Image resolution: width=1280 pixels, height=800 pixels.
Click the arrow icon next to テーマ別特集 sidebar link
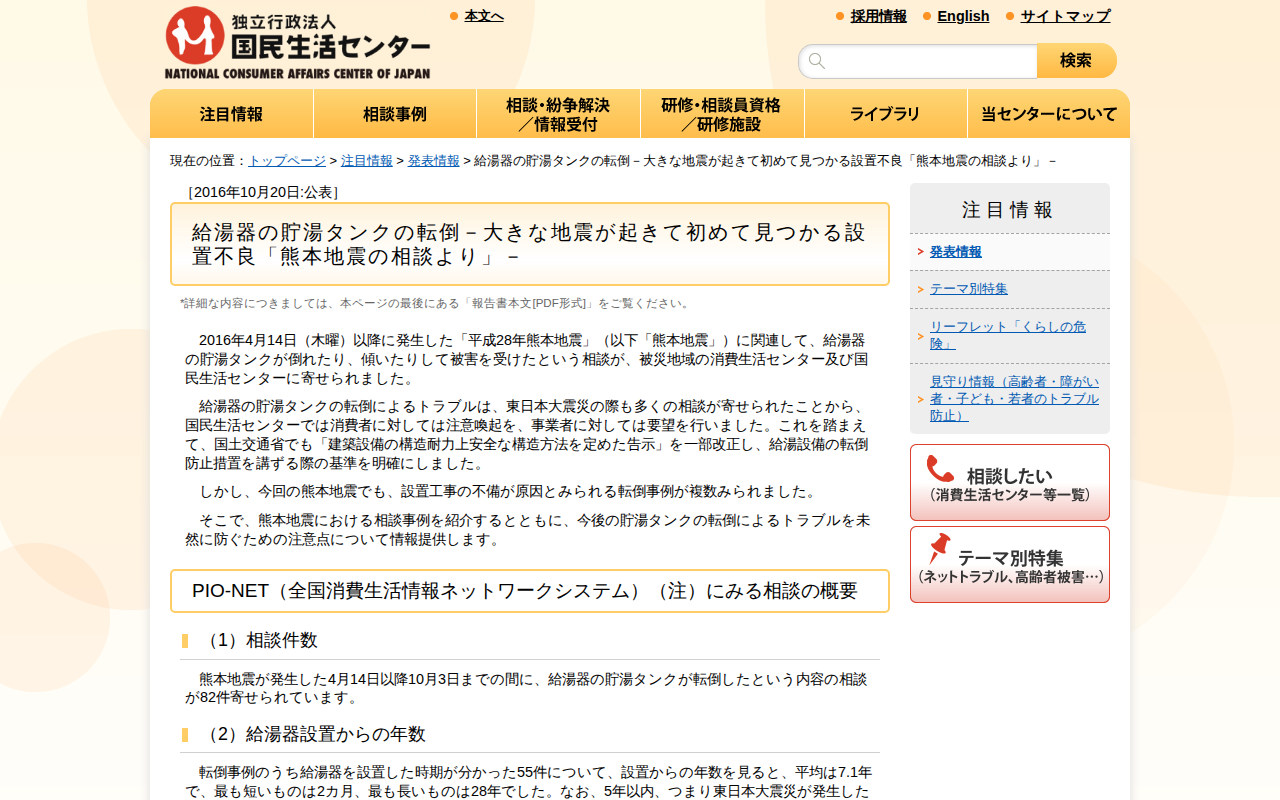point(921,288)
